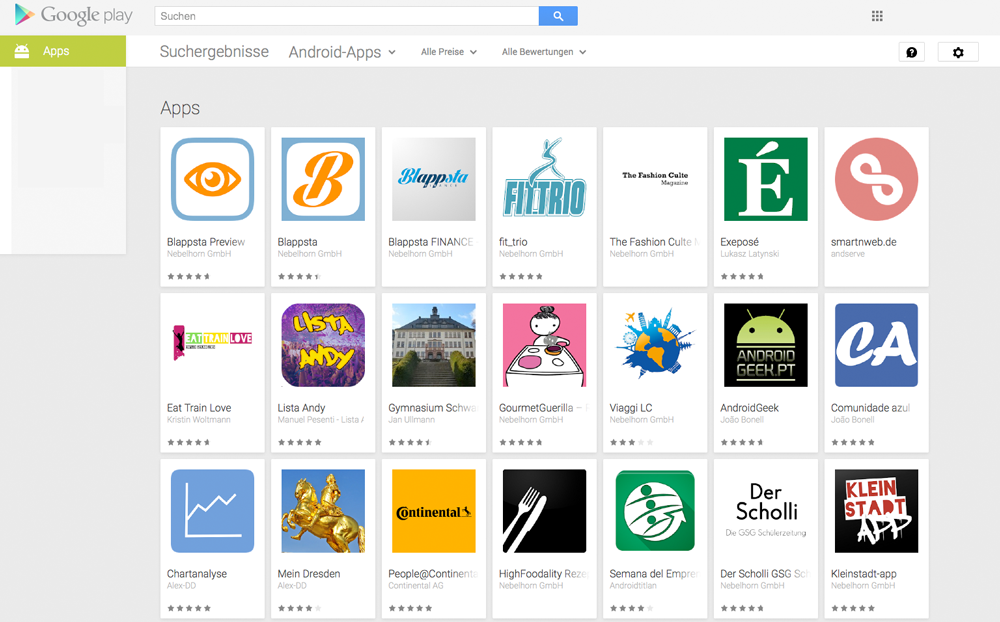Click the blue search magnifier button
Image resolution: width=1000 pixels, height=622 pixels.
558,16
